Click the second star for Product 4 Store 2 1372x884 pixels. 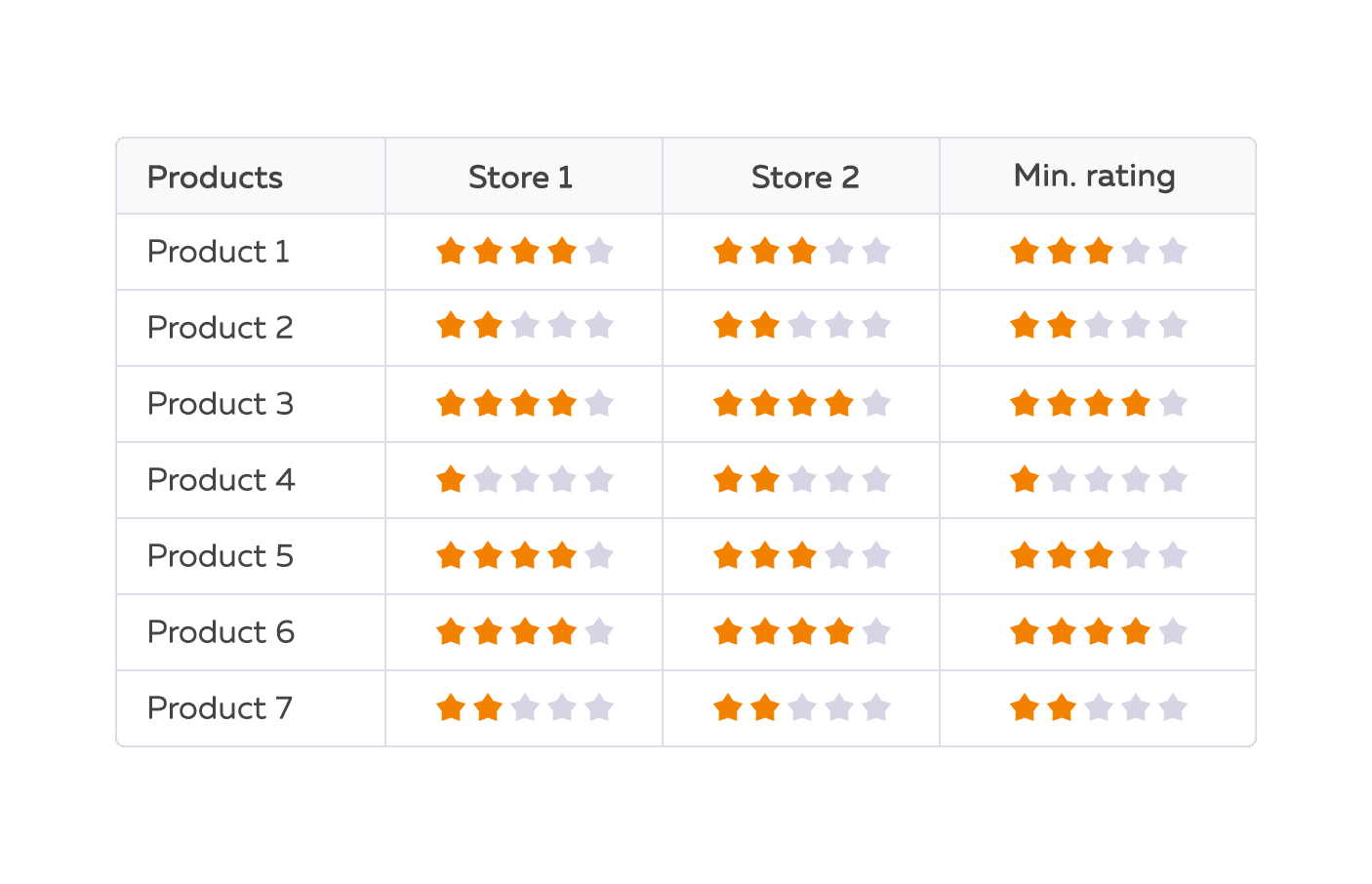pyautogui.click(x=765, y=480)
